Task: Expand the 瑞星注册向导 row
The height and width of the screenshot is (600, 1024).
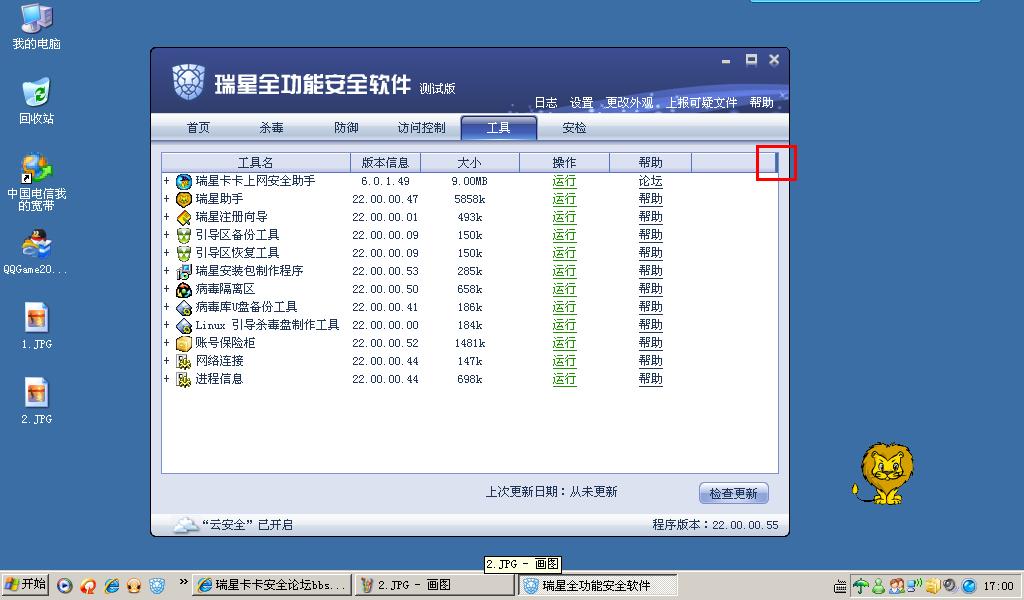Action: [x=167, y=217]
